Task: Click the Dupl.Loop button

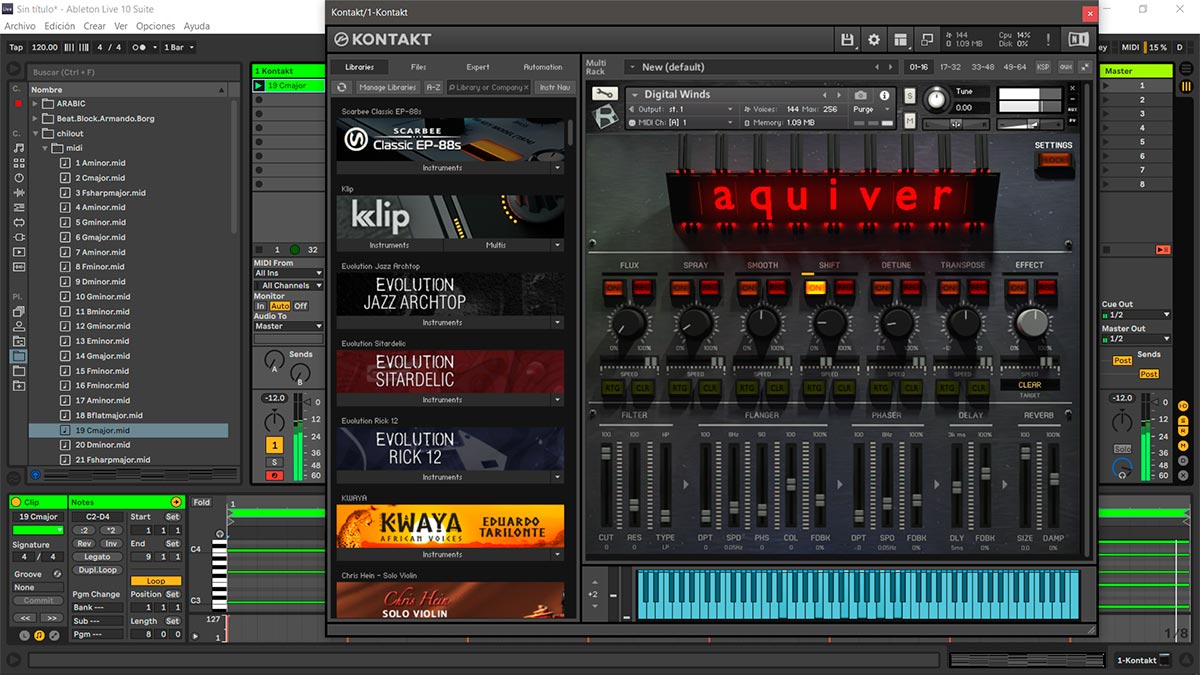Action: [97, 570]
